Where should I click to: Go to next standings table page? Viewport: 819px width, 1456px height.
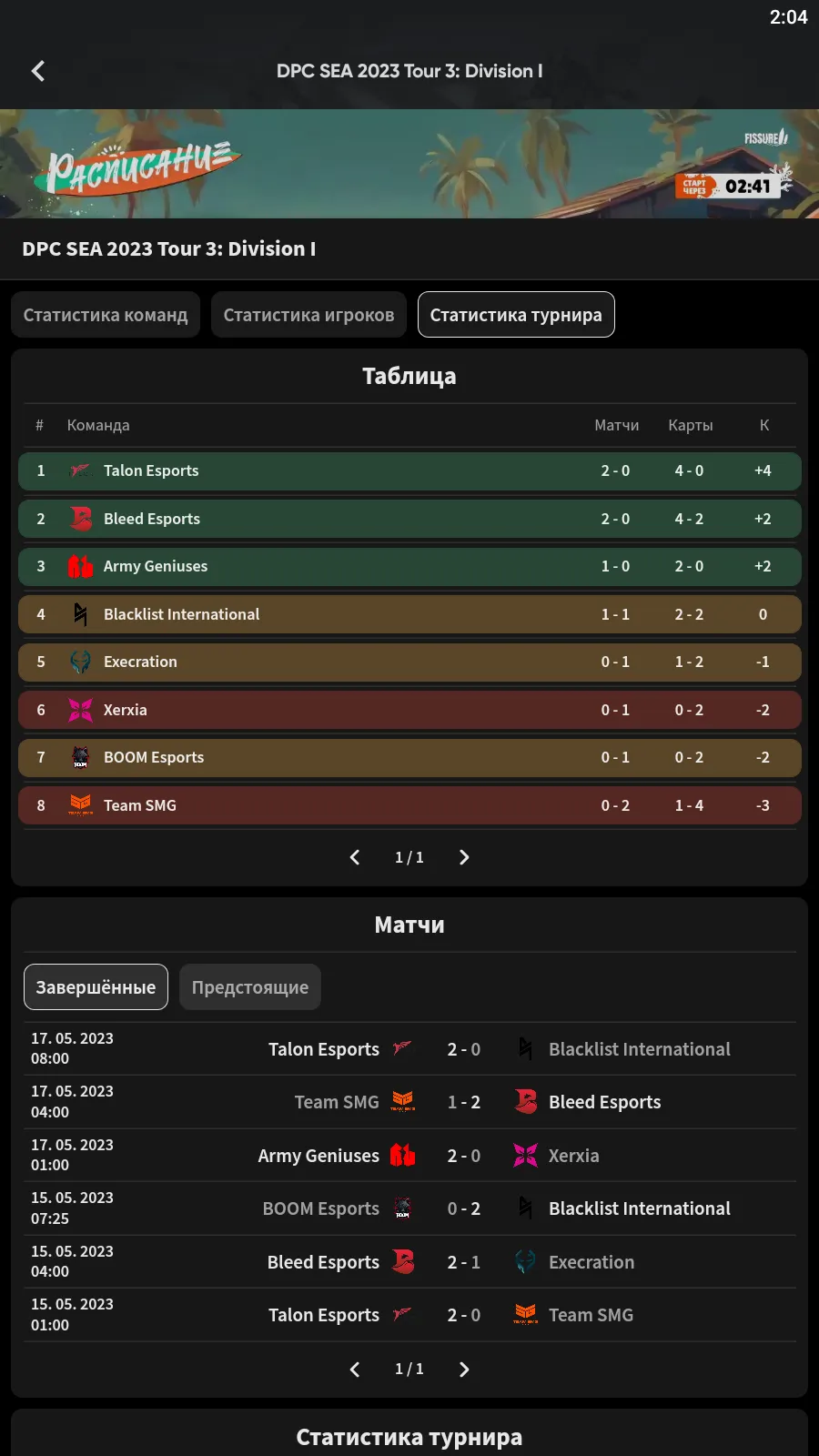click(464, 857)
